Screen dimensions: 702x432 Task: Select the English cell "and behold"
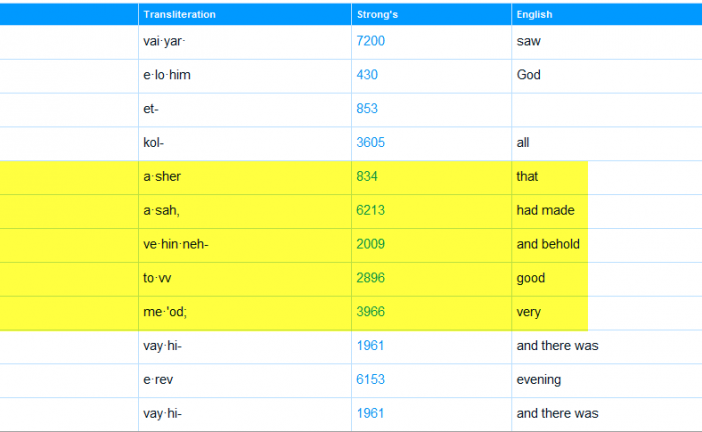coord(548,245)
